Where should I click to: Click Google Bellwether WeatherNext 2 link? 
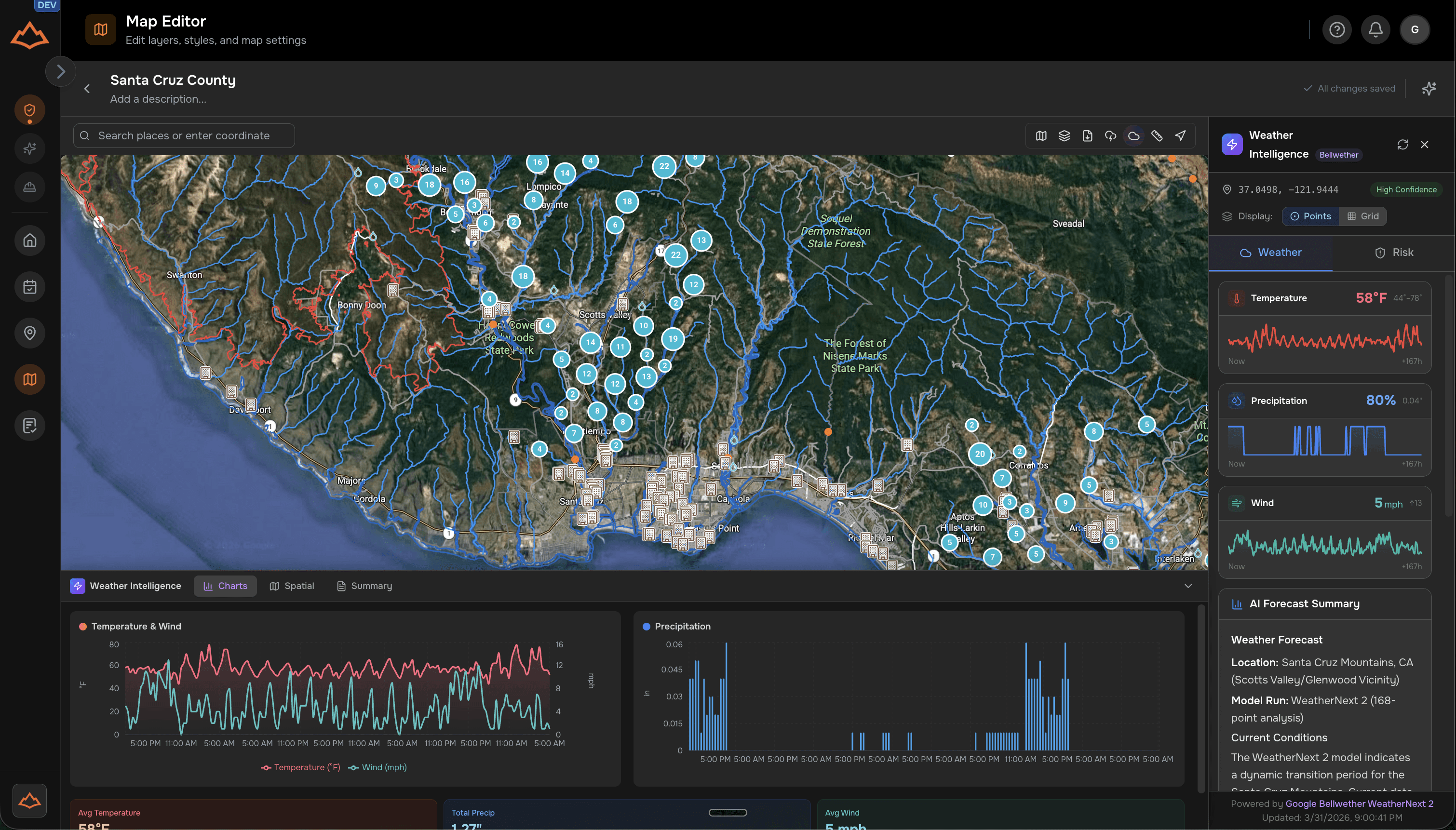[1359, 803]
